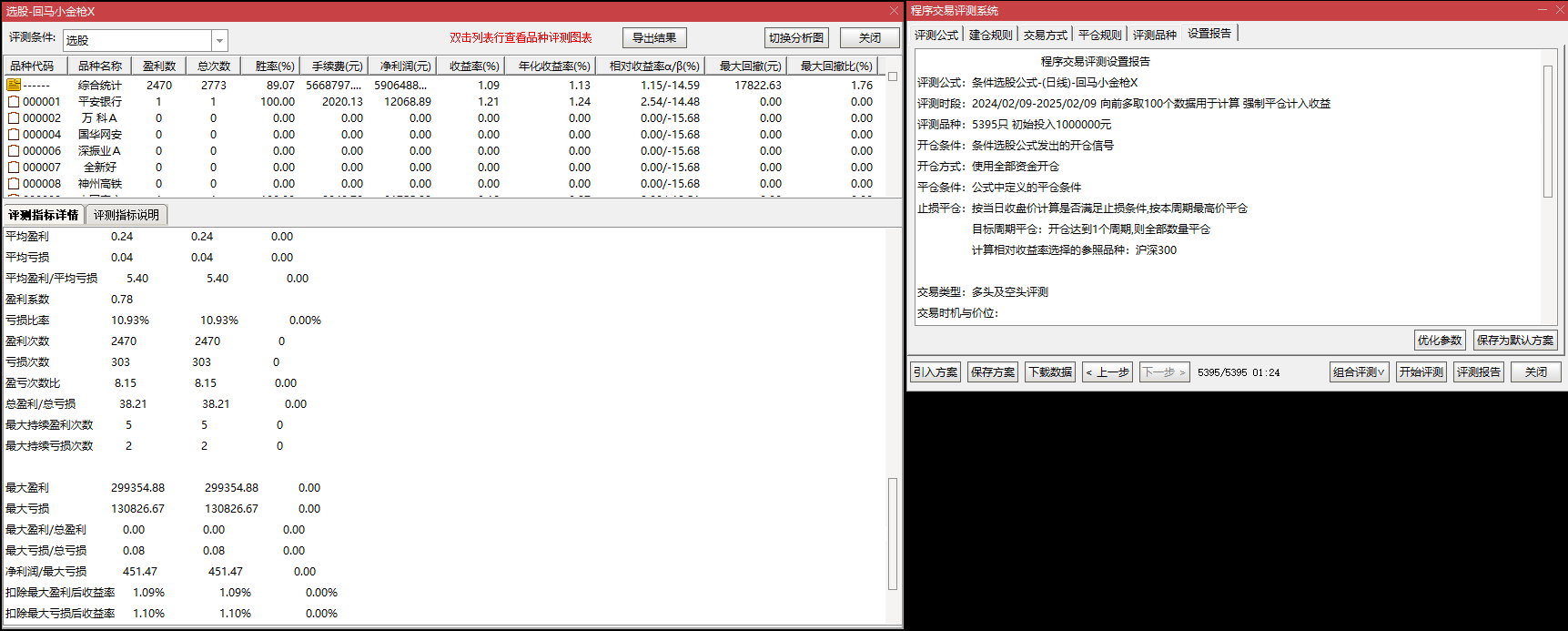The height and width of the screenshot is (631, 1568).
Task: Select the 神州高铁 row name
Action: coord(100,183)
